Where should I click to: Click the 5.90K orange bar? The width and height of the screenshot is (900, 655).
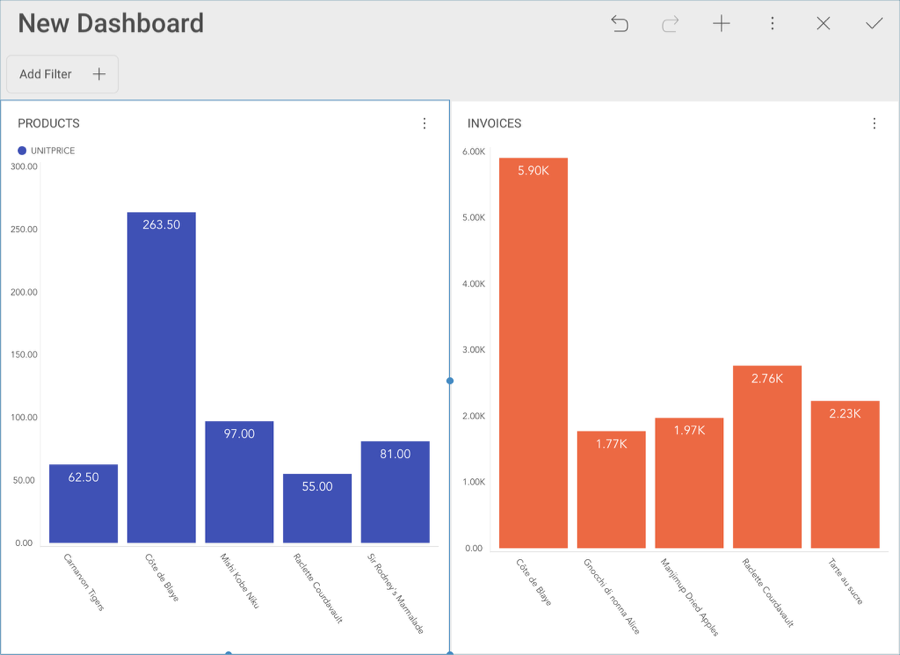[x=533, y=353]
